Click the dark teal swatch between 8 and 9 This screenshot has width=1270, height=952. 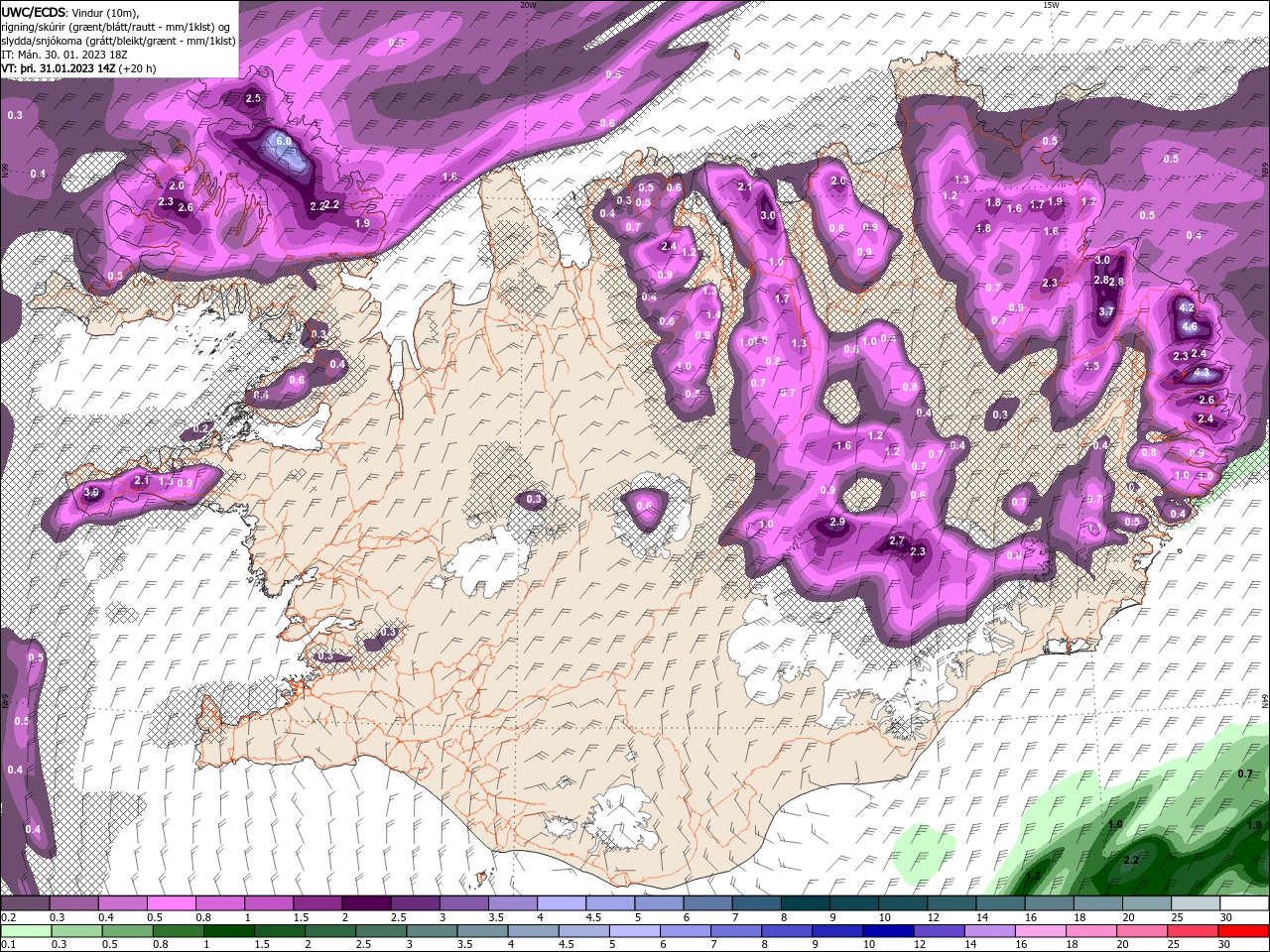click(x=804, y=903)
